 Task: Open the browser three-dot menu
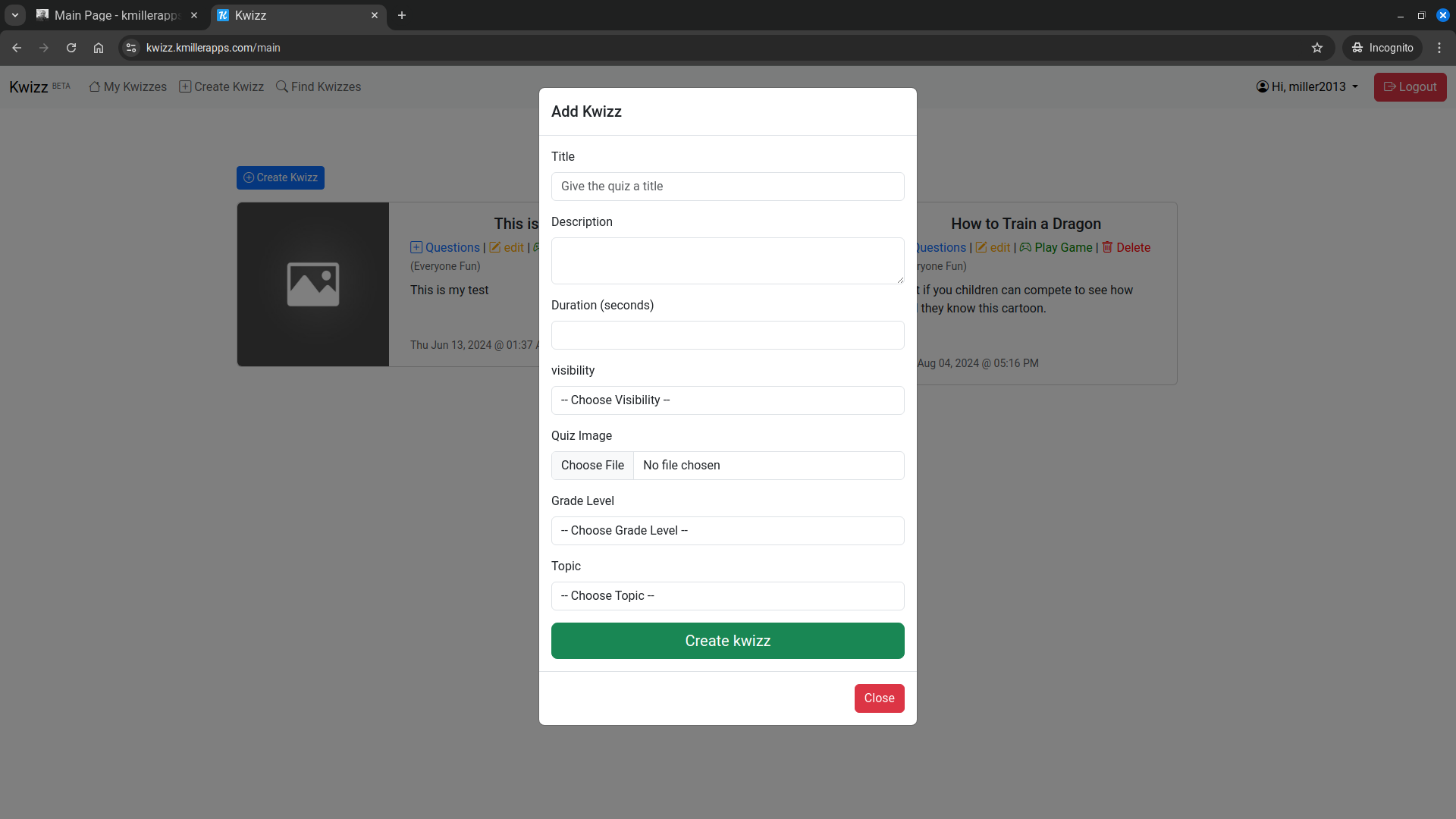pos(1439,48)
